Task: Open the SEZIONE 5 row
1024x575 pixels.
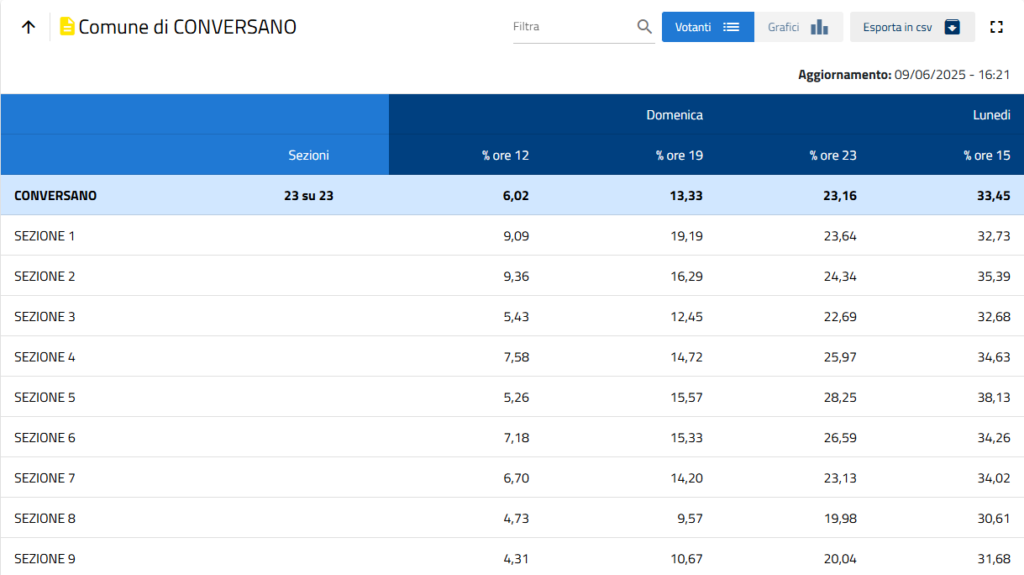Action: 45,397
